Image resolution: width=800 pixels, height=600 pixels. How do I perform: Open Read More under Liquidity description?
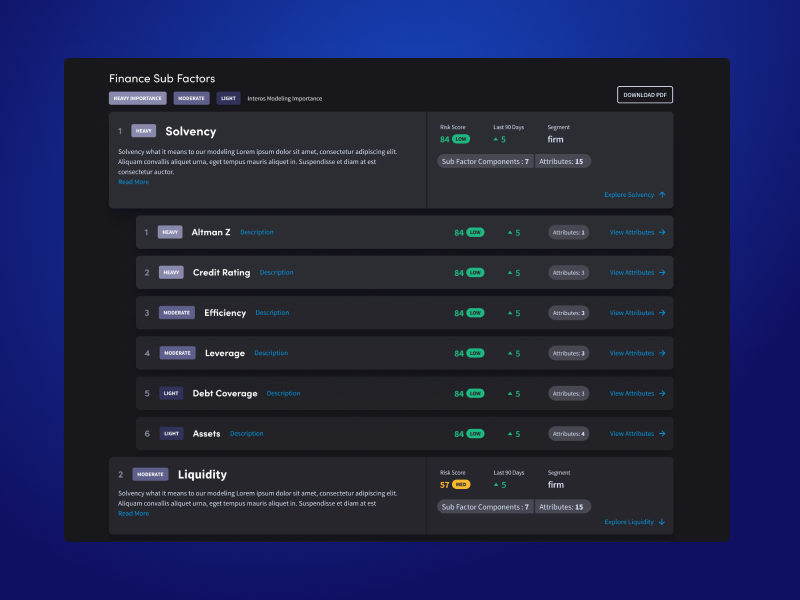click(134, 513)
